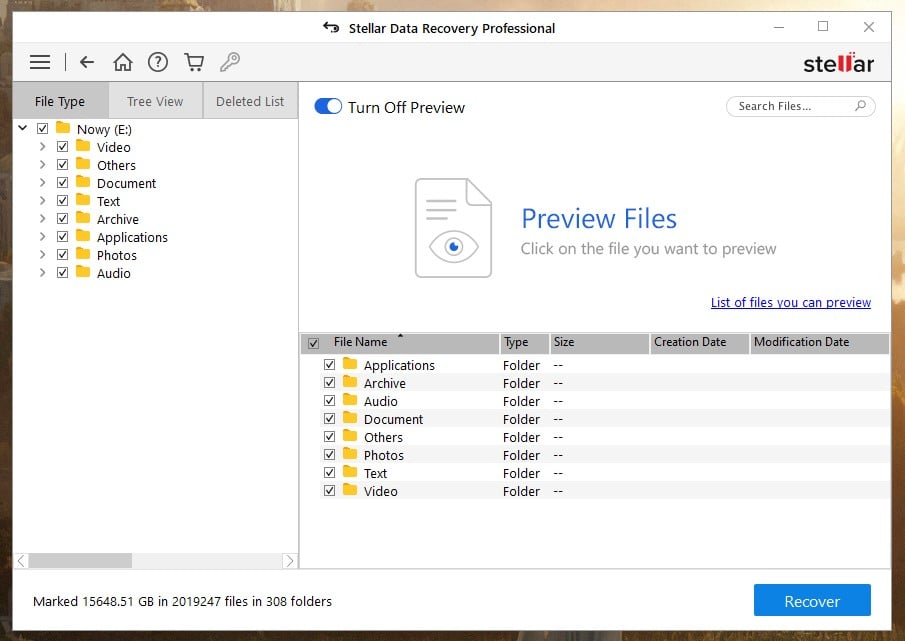Click the Others folder icon in left tree

point(83,163)
